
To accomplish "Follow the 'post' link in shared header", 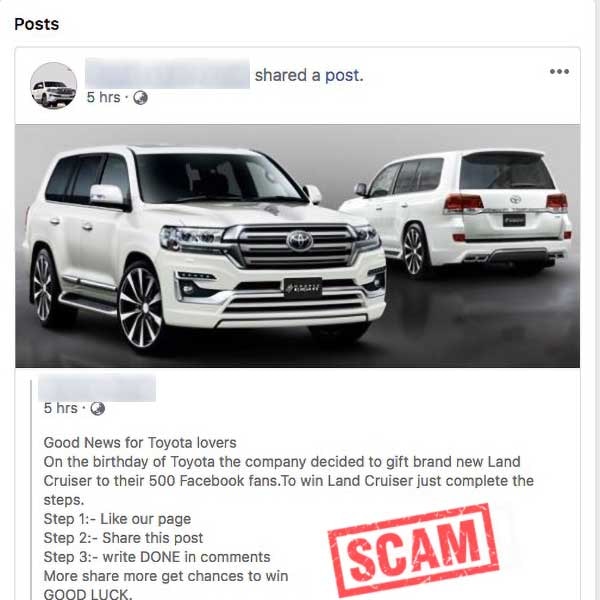I will tap(344, 75).
